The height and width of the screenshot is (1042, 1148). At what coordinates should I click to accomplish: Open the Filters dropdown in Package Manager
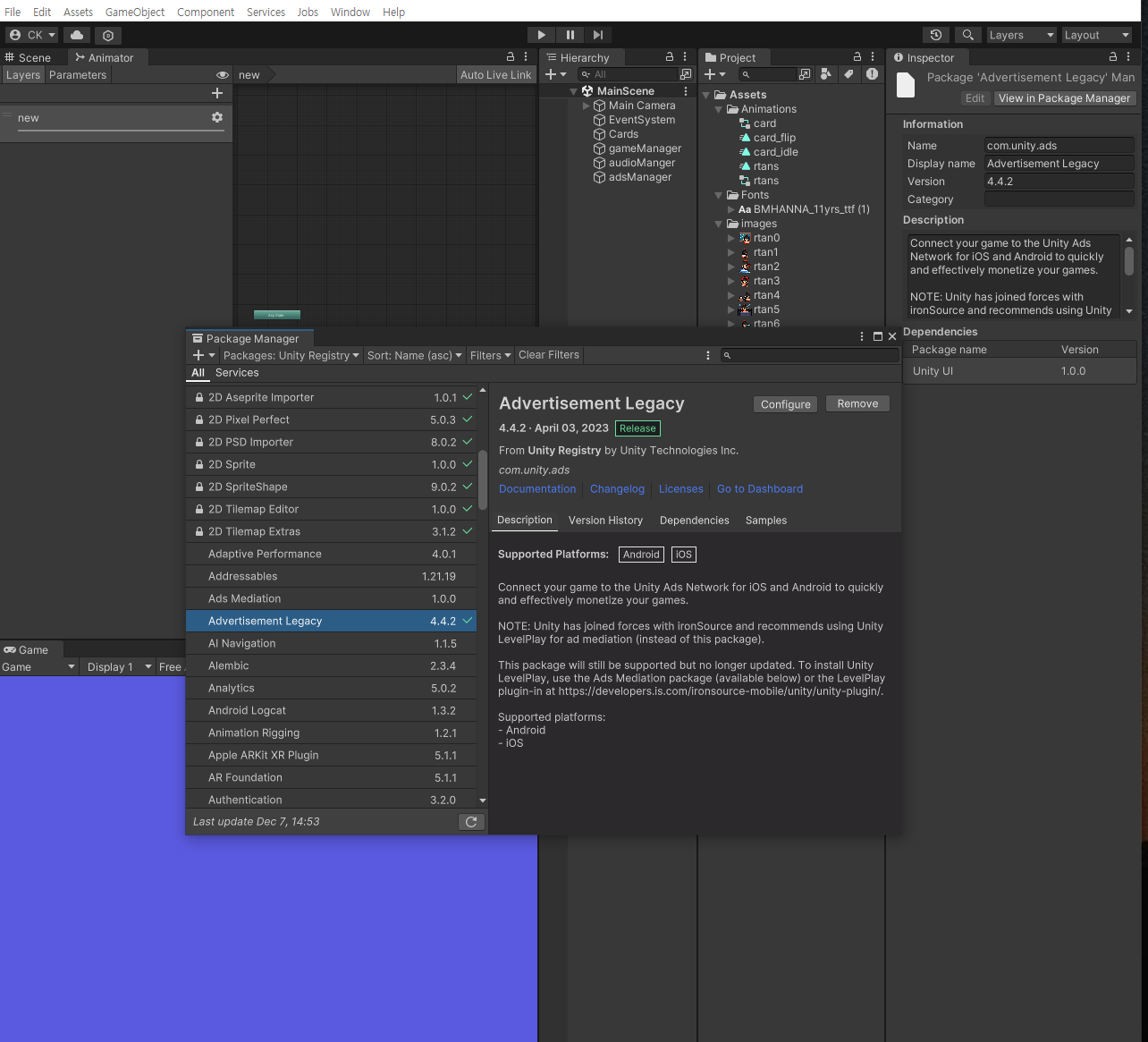pyautogui.click(x=491, y=355)
